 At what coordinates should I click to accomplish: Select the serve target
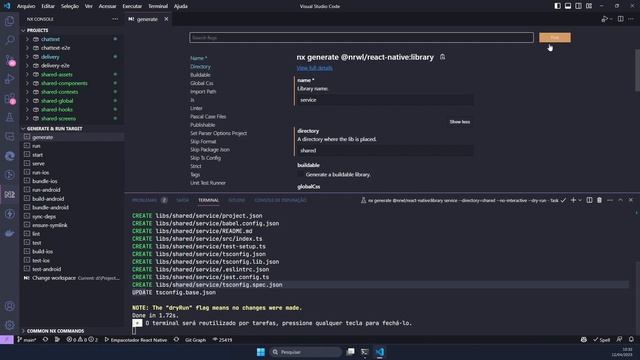(38, 163)
